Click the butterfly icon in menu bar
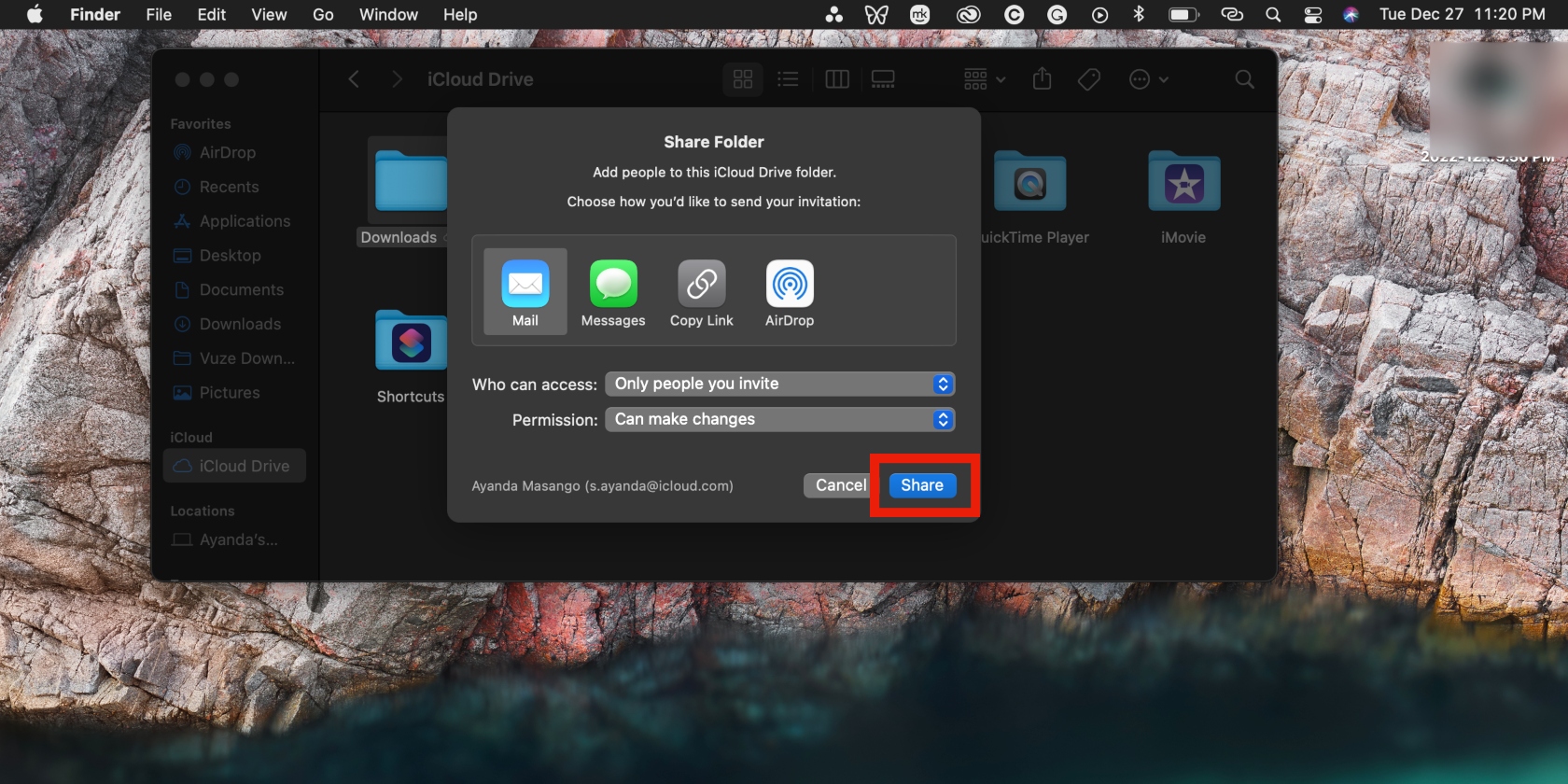This screenshot has height=784, width=1568. tap(876, 14)
